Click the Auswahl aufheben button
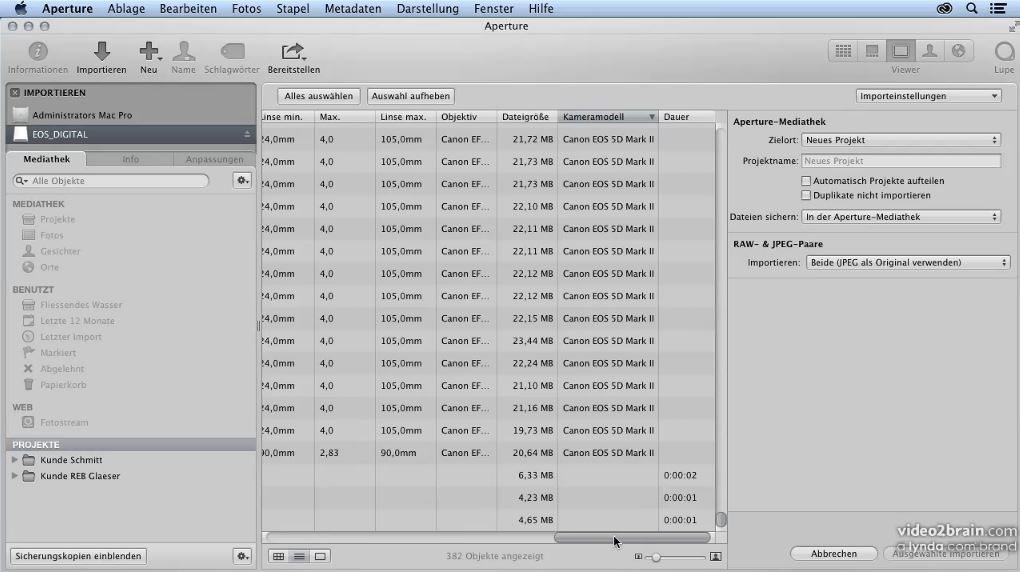 click(x=410, y=96)
